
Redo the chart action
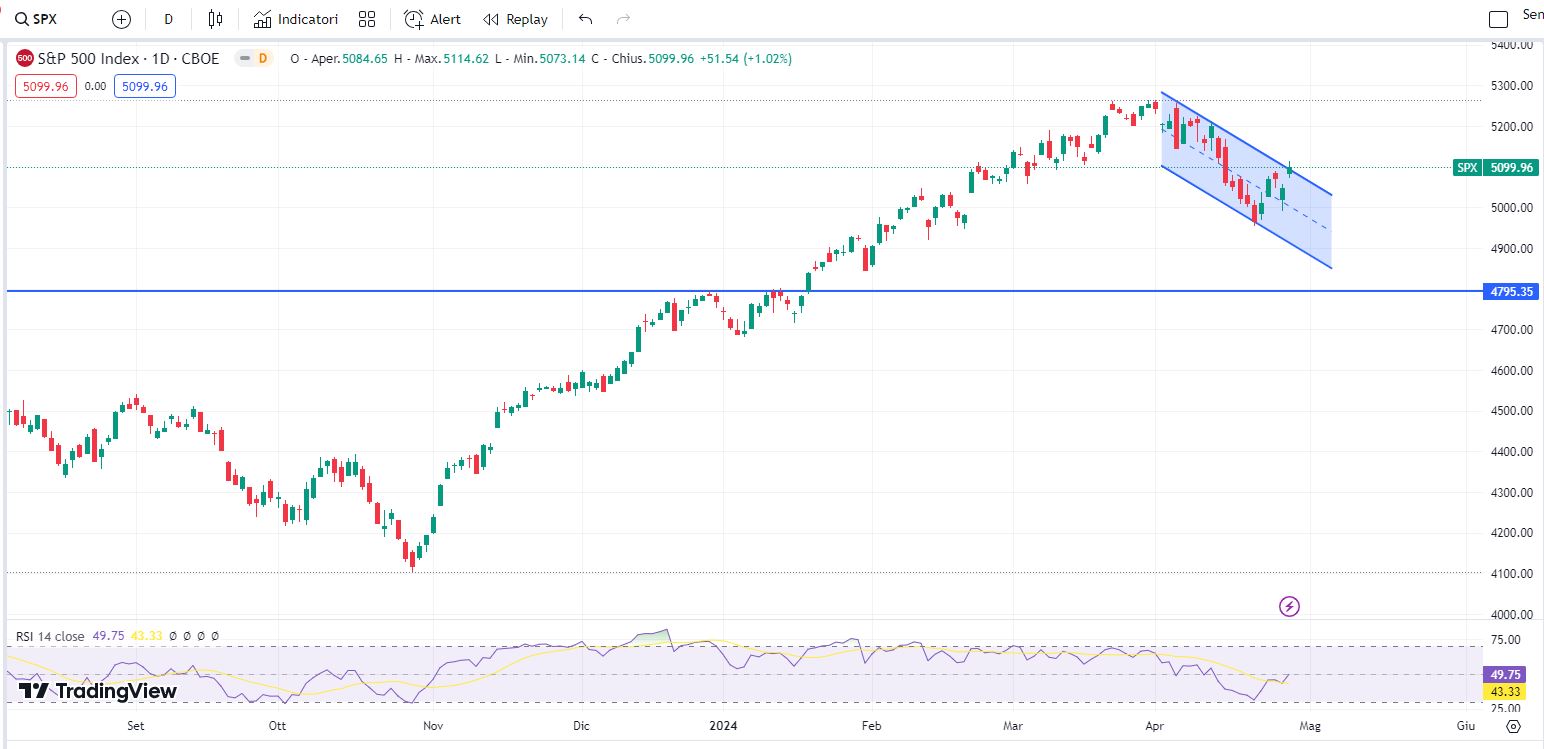pyautogui.click(x=624, y=19)
